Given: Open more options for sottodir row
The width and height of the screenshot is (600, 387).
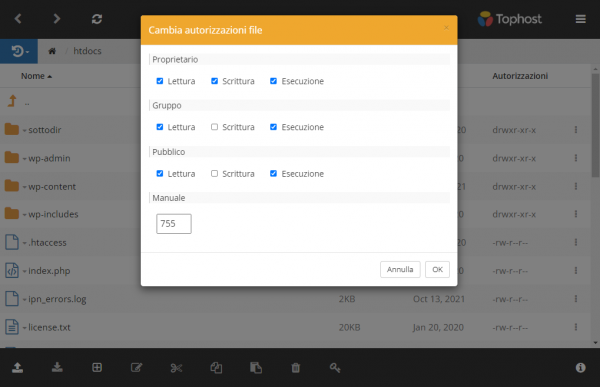Looking at the screenshot, I should click(576, 130).
